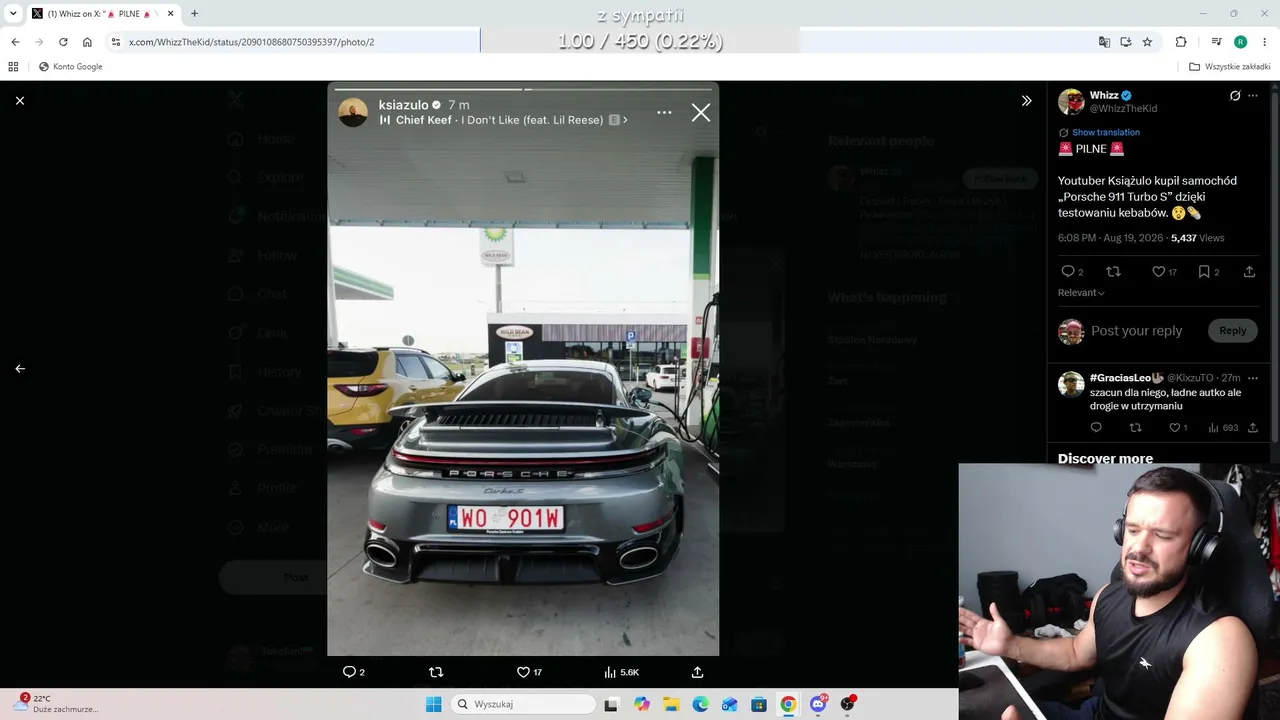Share the Whizz post from sidebar
This screenshot has width=1280, height=720.
pyautogui.click(x=1249, y=272)
